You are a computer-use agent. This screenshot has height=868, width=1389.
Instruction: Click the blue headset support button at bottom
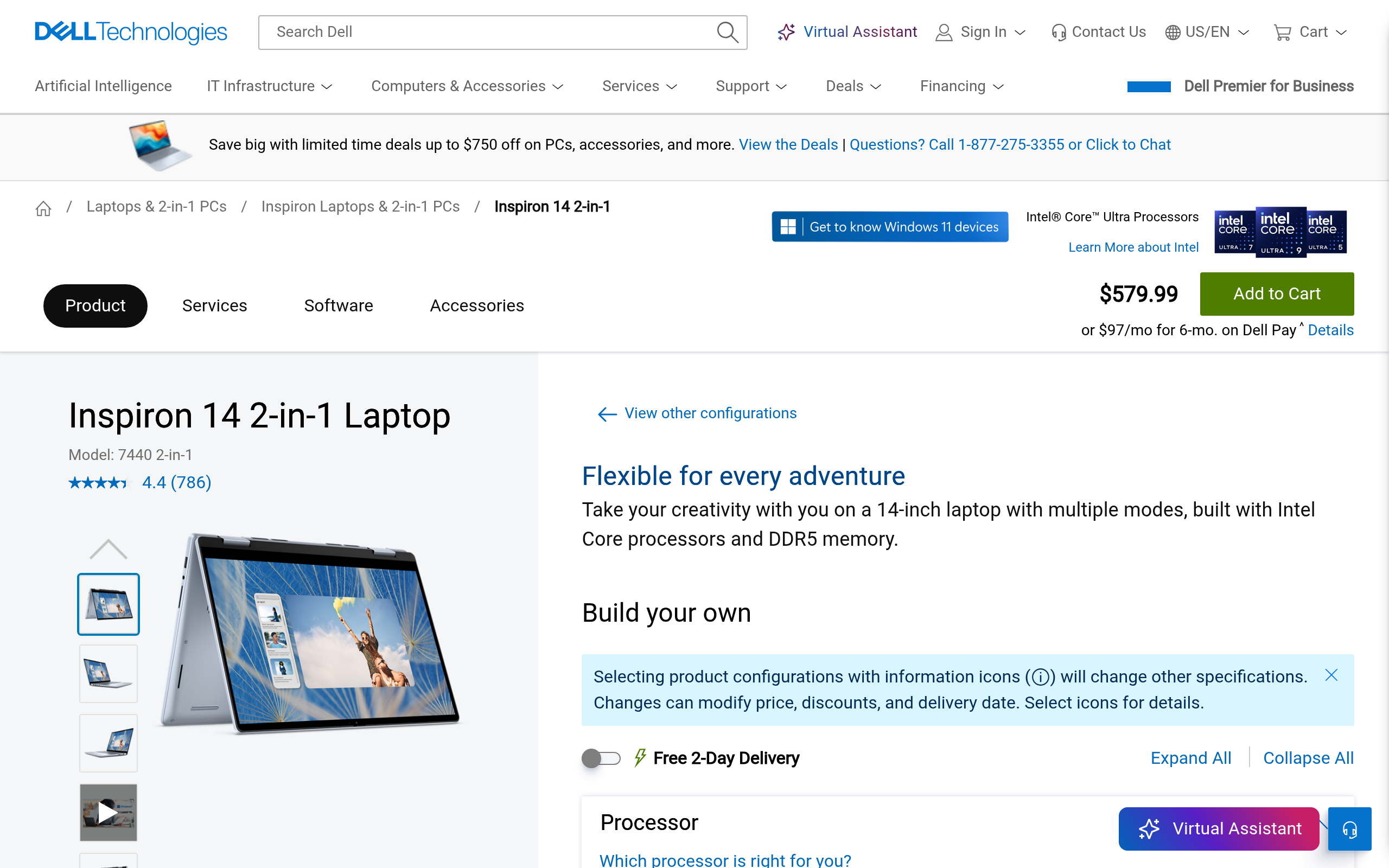[1349, 828]
